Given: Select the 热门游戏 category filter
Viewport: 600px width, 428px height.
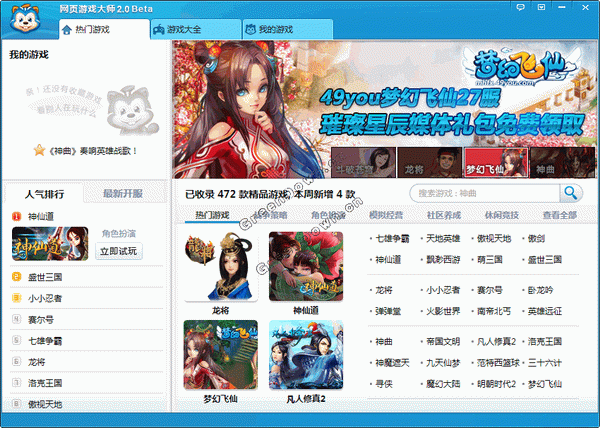Looking at the screenshot, I should click(212, 215).
